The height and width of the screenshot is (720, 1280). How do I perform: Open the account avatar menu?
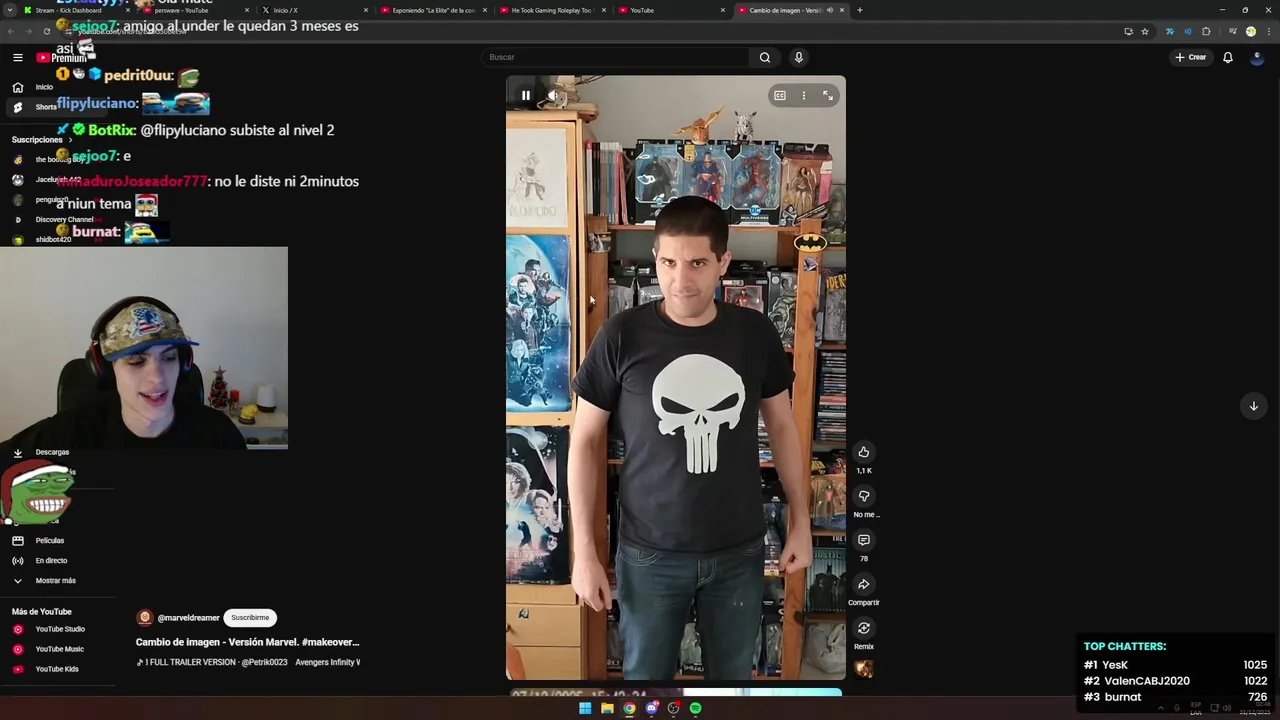tap(1258, 57)
